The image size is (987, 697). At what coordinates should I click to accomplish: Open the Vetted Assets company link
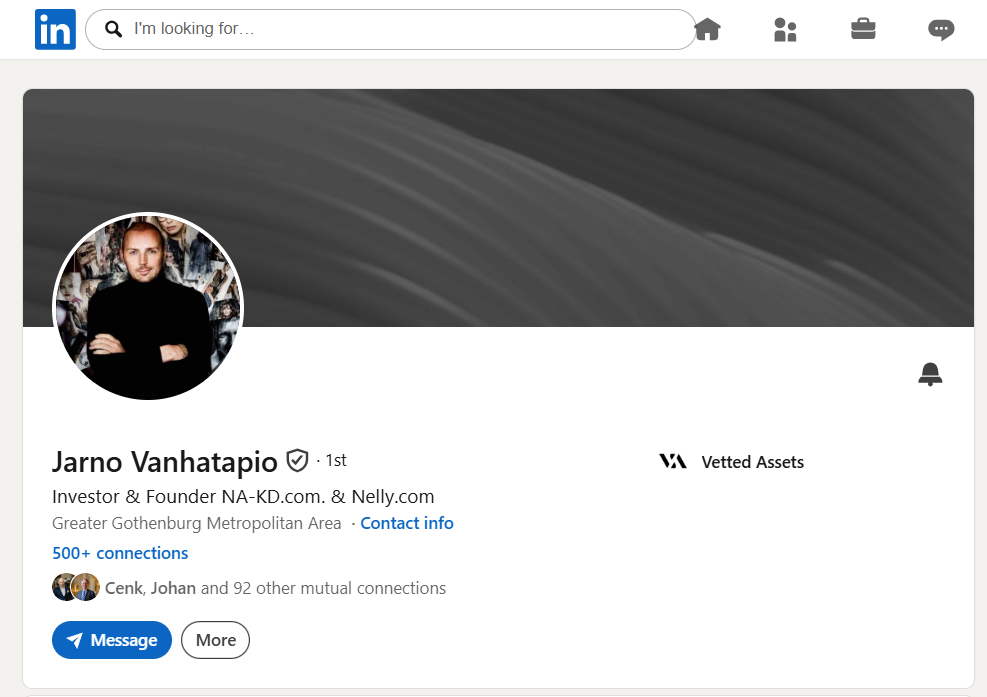752,462
